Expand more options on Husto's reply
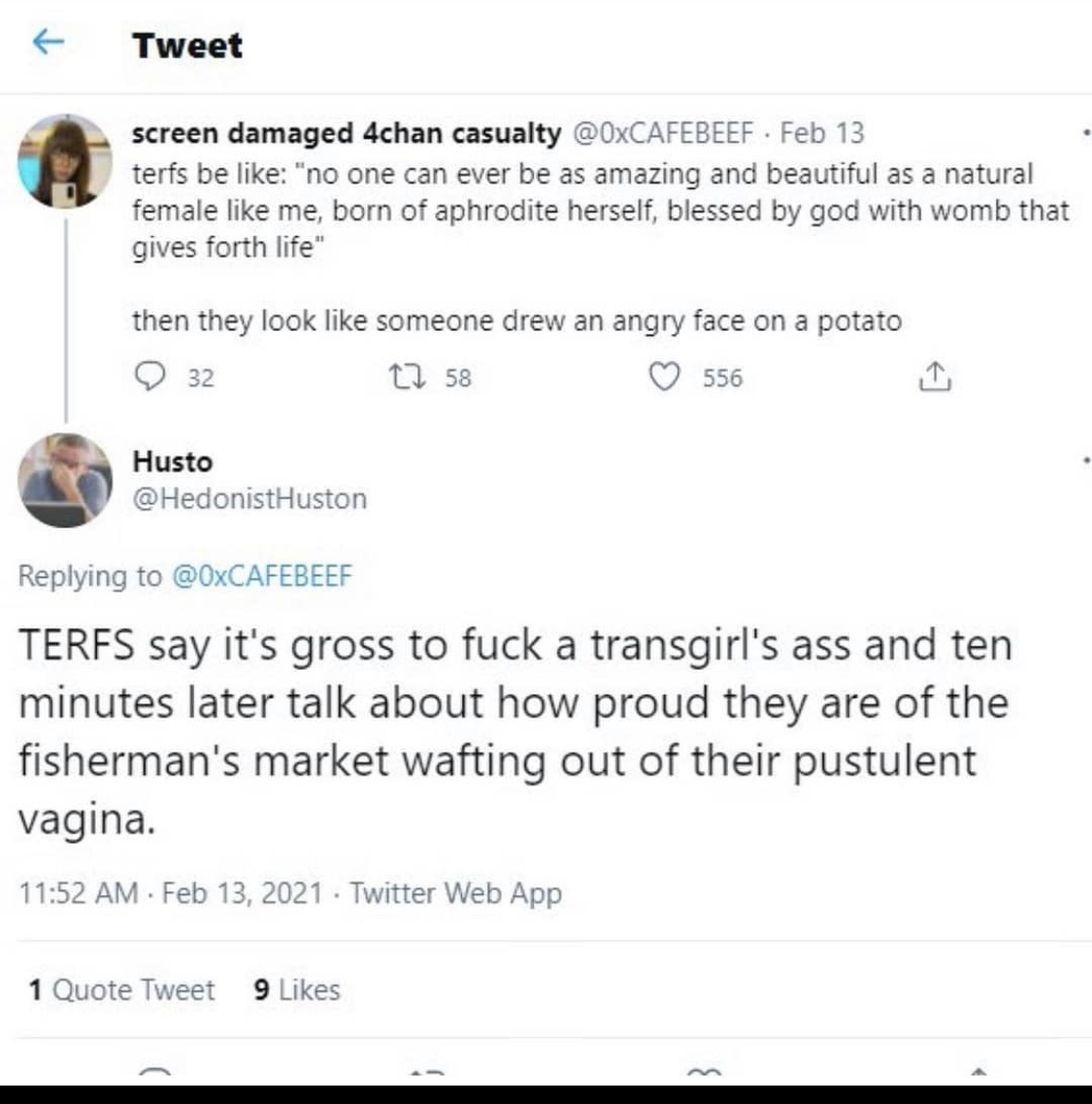This screenshot has height=1104, width=1092. tap(1085, 461)
